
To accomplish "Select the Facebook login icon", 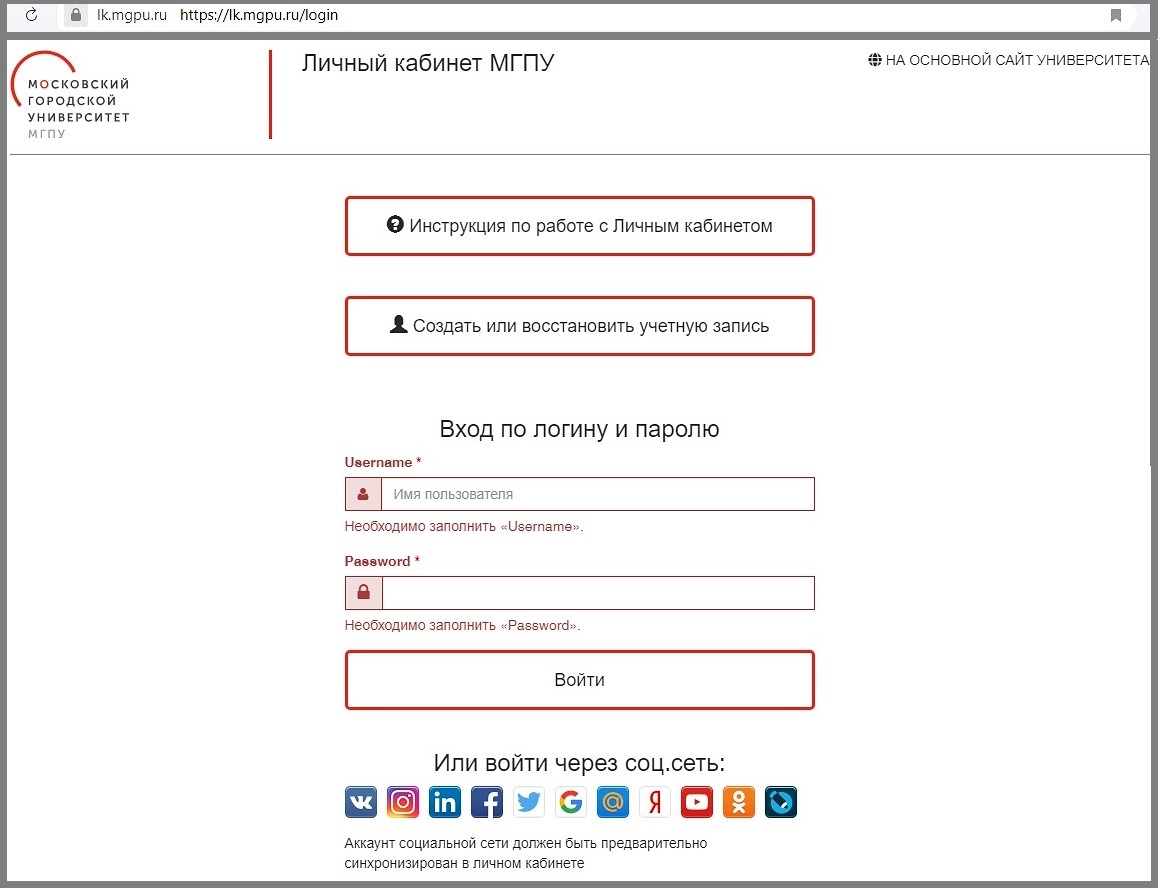I will pyautogui.click(x=487, y=802).
